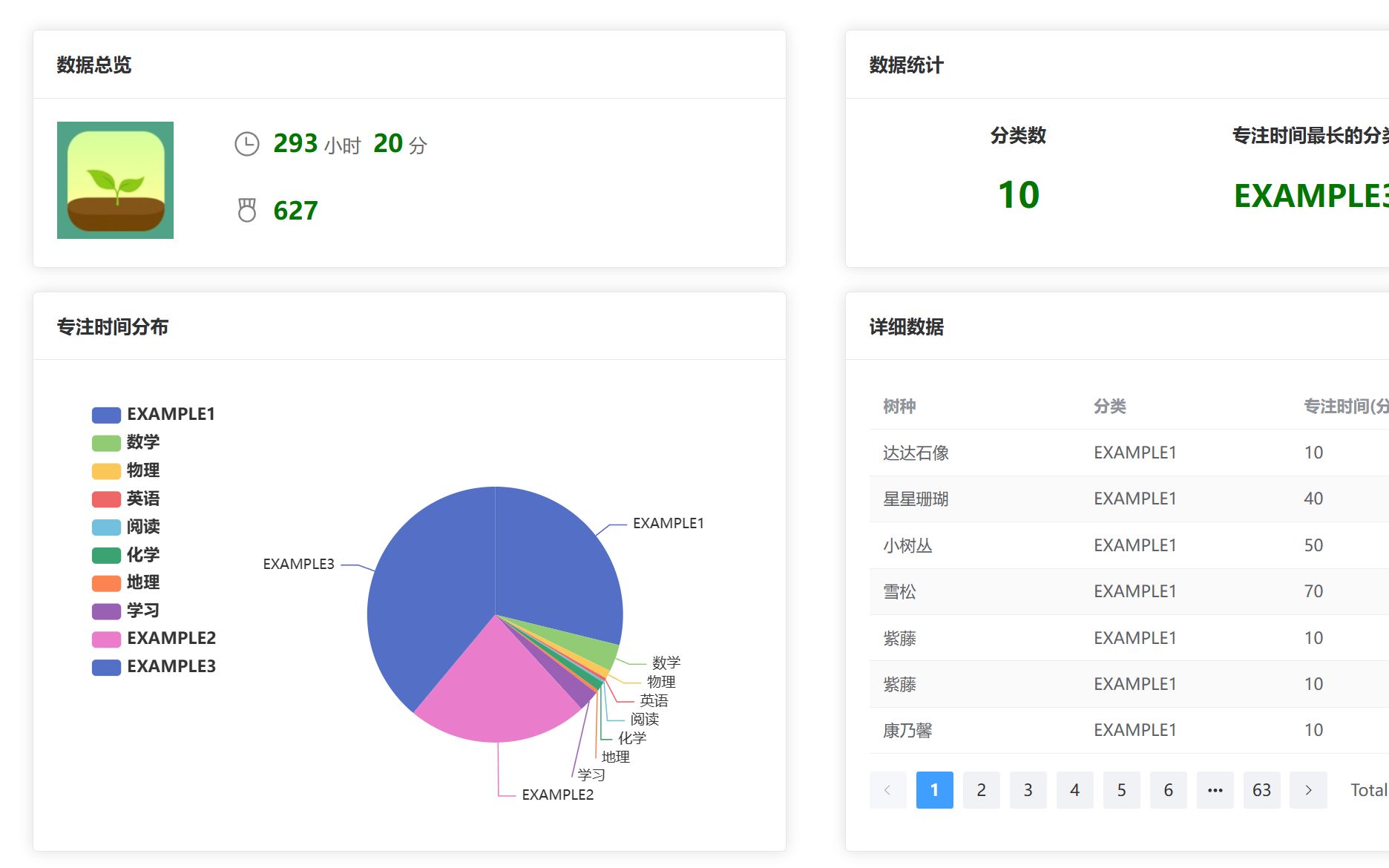Screen dimensions: 1389x868
Task: Select page 2 in pagination
Action: (x=981, y=790)
